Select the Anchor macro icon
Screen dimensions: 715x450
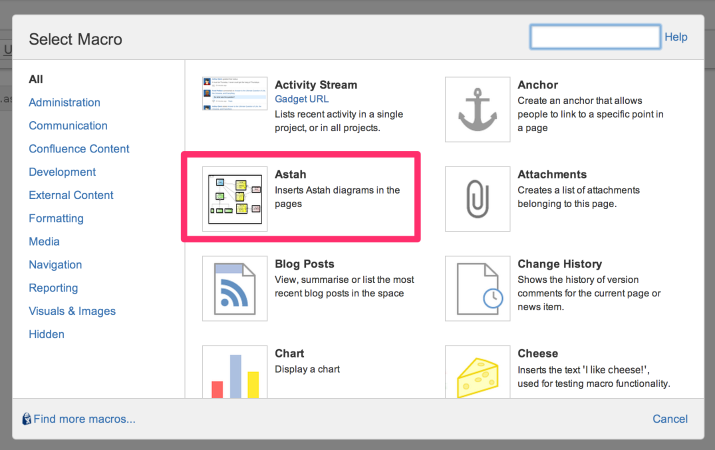477,109
